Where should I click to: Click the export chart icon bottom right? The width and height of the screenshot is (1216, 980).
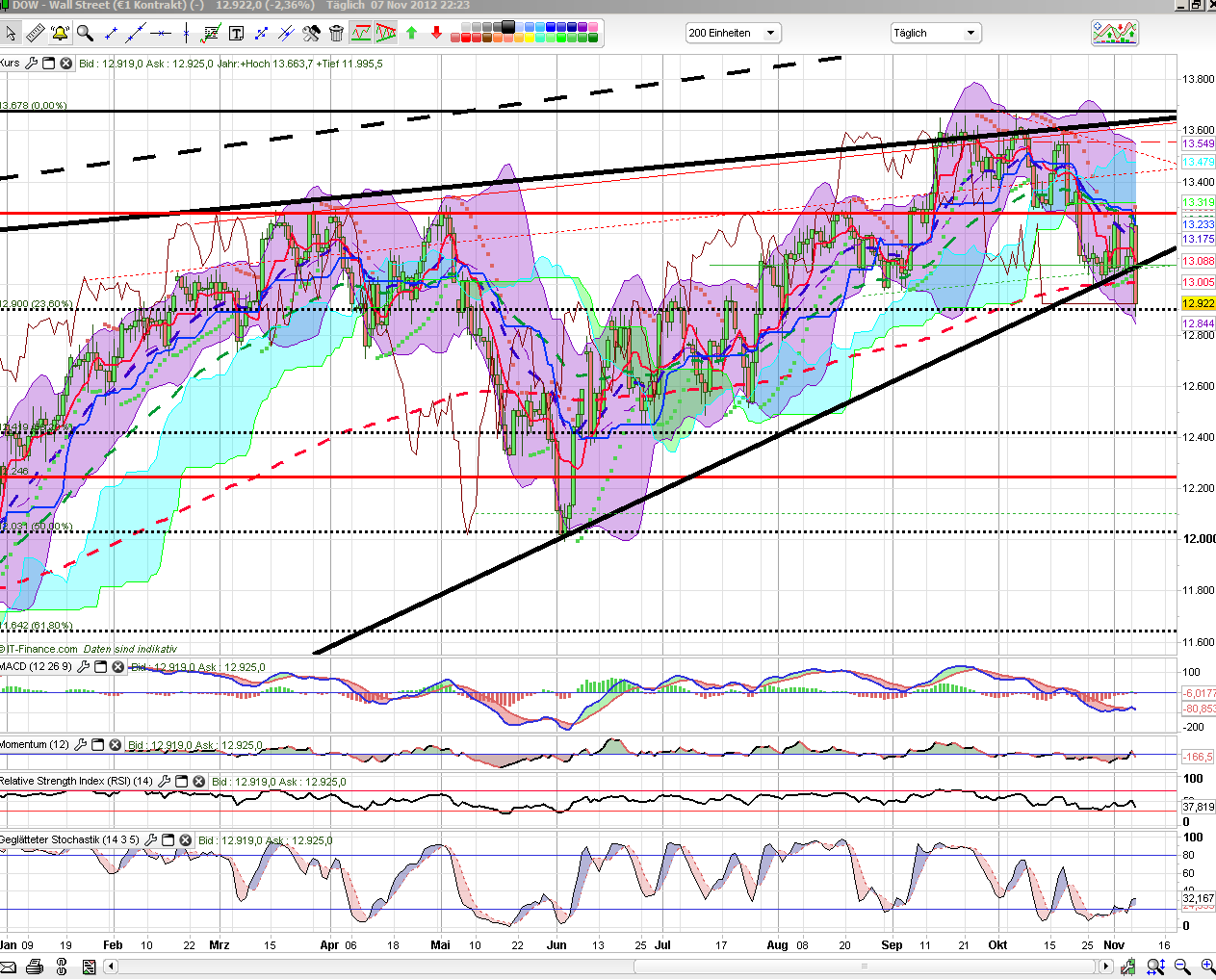(1128, 967)
